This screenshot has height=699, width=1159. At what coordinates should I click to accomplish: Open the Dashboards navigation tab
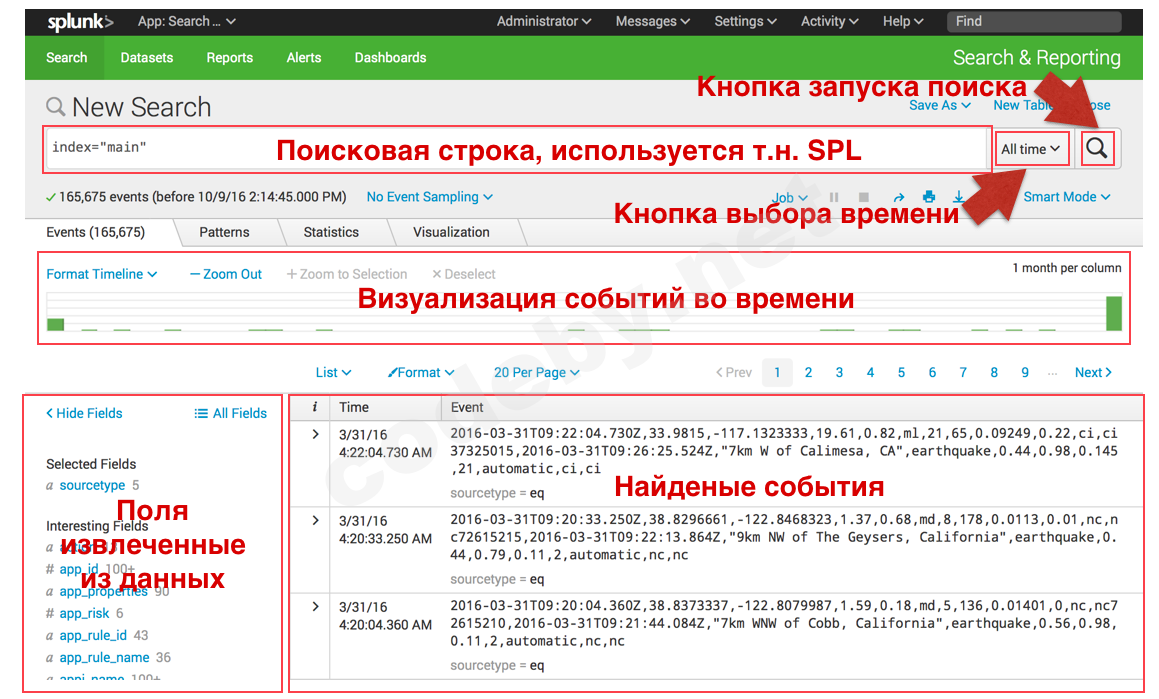click(x=390, y=58)
